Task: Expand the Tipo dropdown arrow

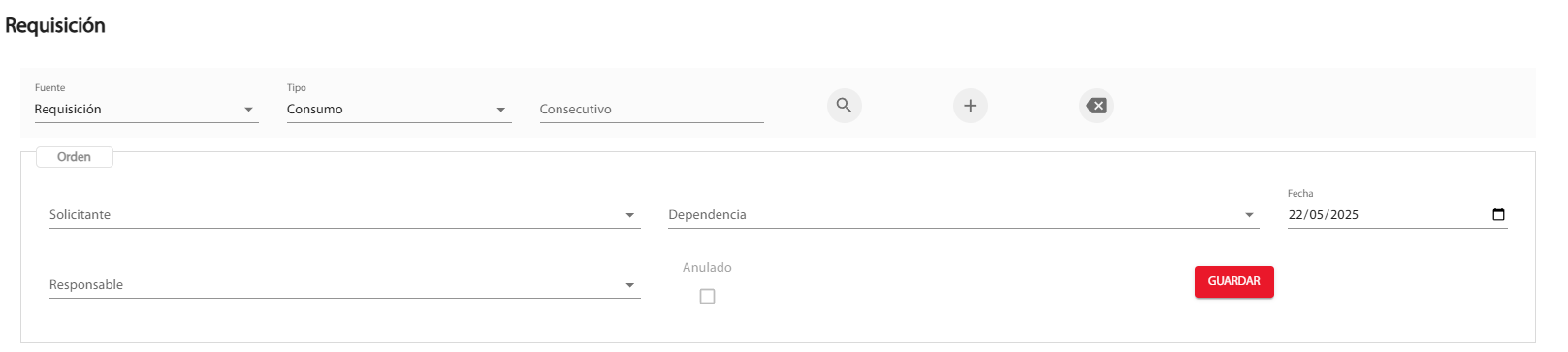Action: (x=501, y=110)
